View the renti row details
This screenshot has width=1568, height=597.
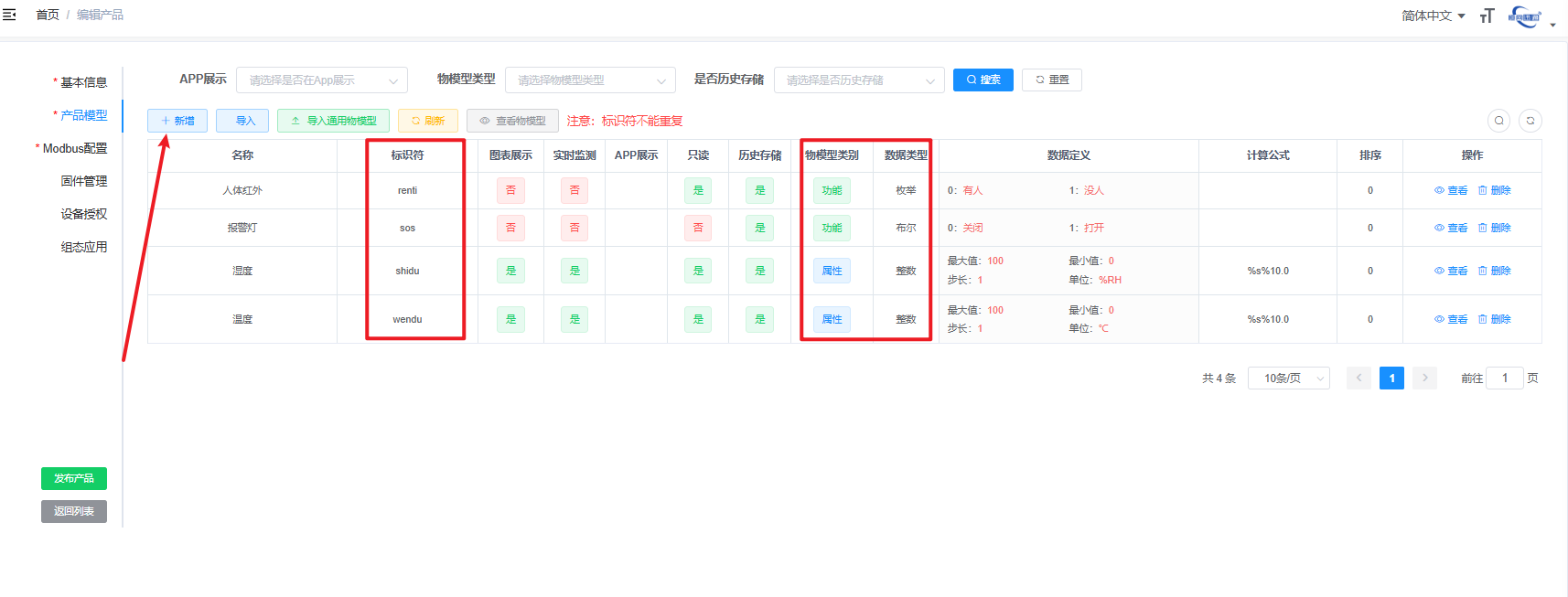pos(1451,191)
